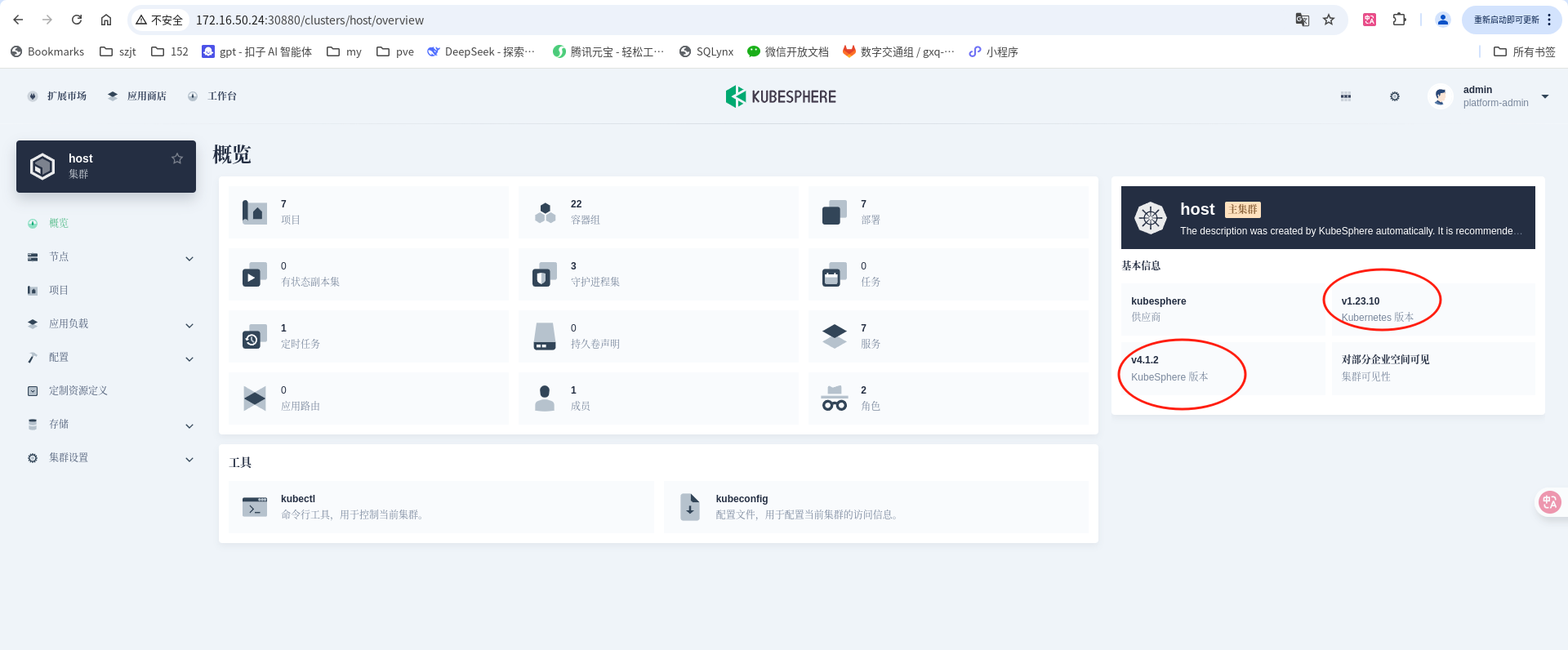This screenshot has width=1568, height=650.
Task: Click the v4.1.2 KubeSphere version value
Action: pos(1145,360)
